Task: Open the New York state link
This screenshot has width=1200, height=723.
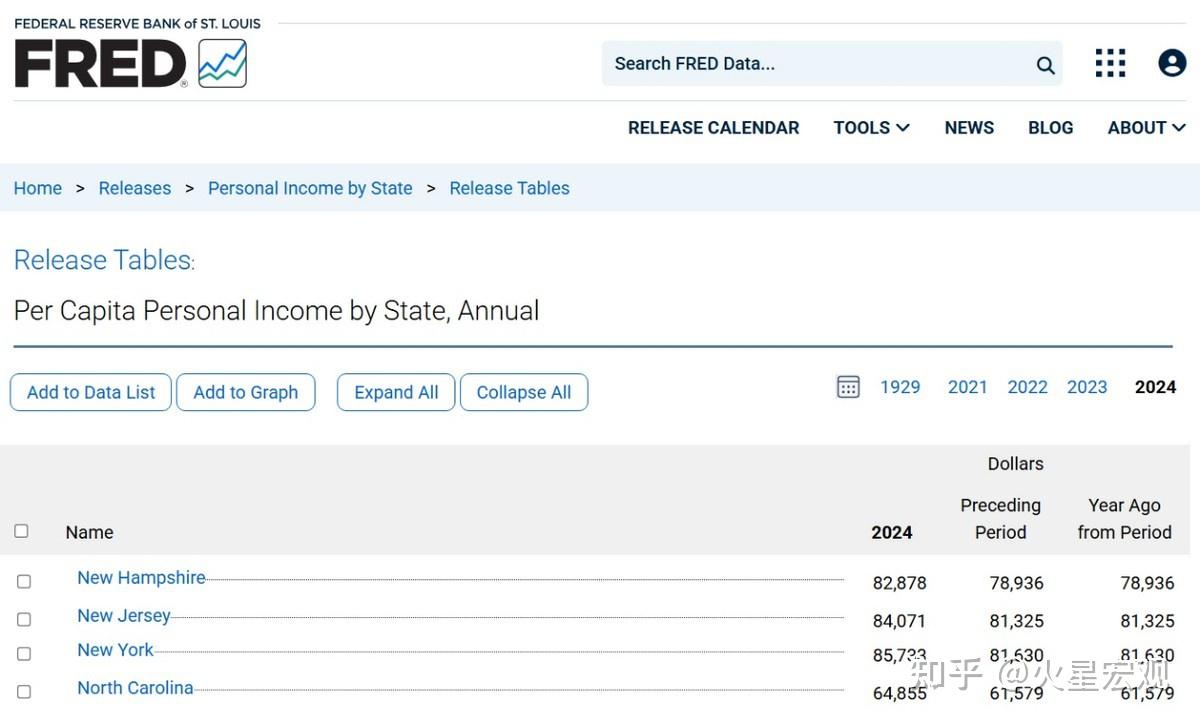Action: [x=116, y=650]
